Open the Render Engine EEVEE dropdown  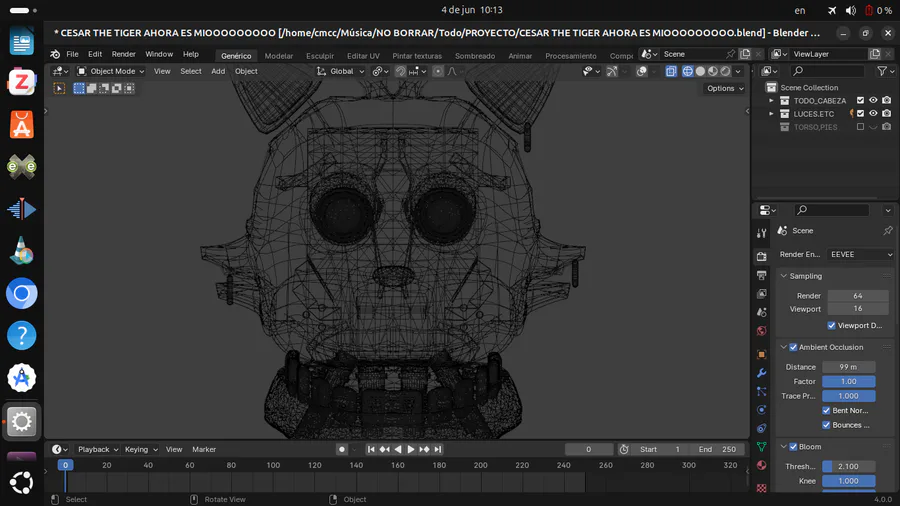[x=860, y=255]
